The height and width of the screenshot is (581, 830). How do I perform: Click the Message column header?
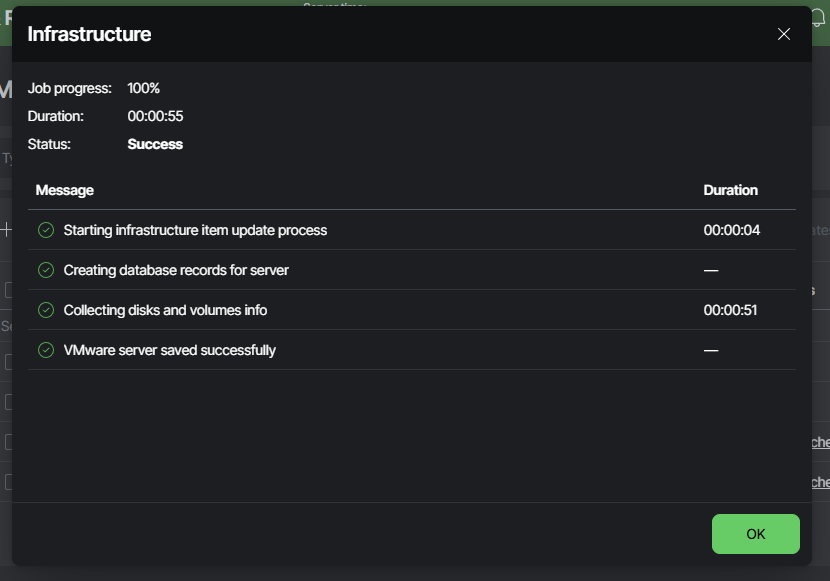[65, 190]
